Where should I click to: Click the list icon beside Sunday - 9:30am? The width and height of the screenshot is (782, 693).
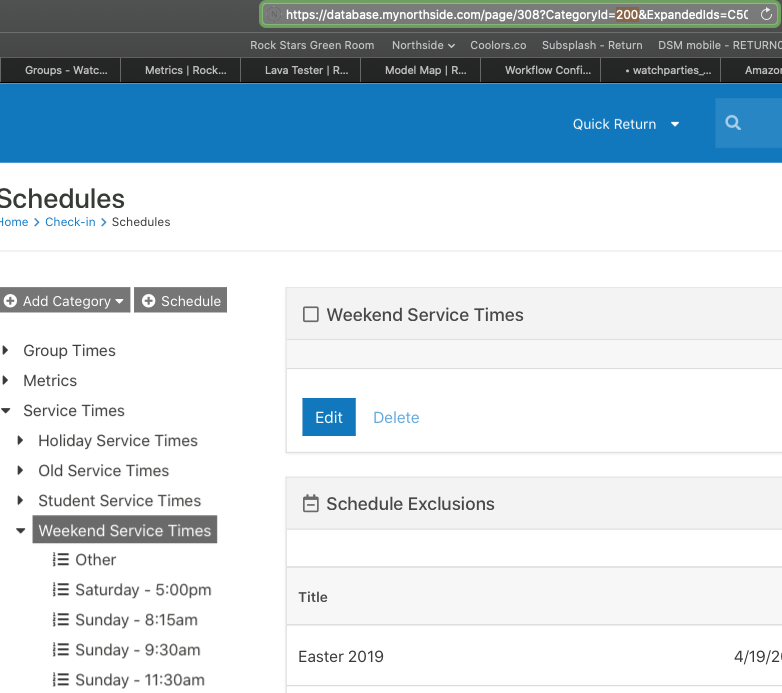click(61, 649)
